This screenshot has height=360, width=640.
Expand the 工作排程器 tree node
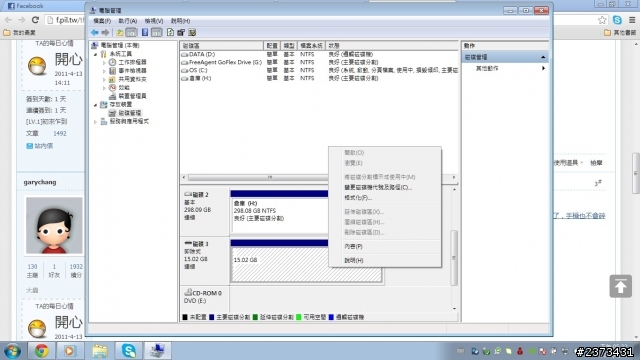[104, 62]
